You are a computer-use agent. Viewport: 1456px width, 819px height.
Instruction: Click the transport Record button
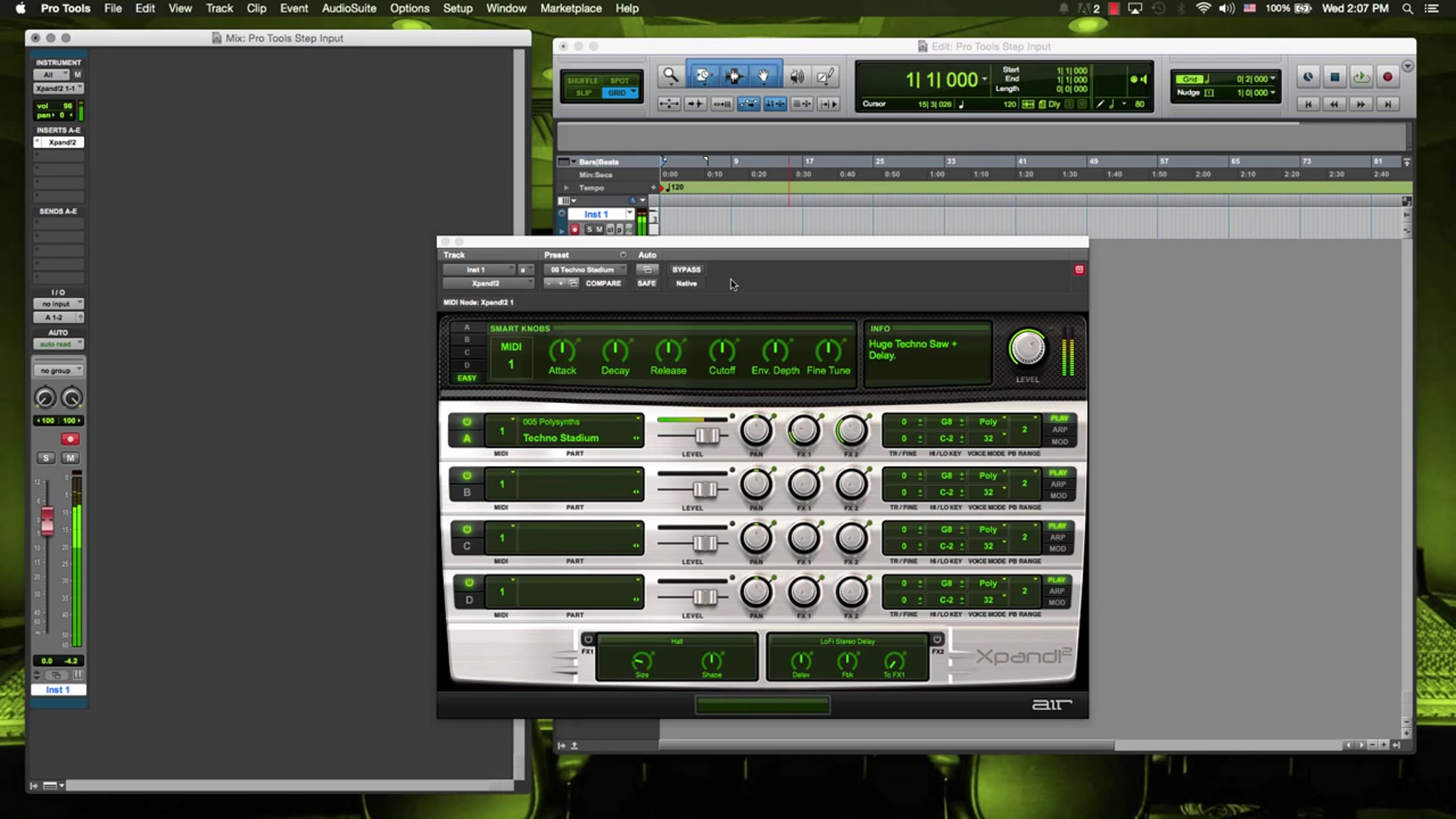(x=1387, y=77)
